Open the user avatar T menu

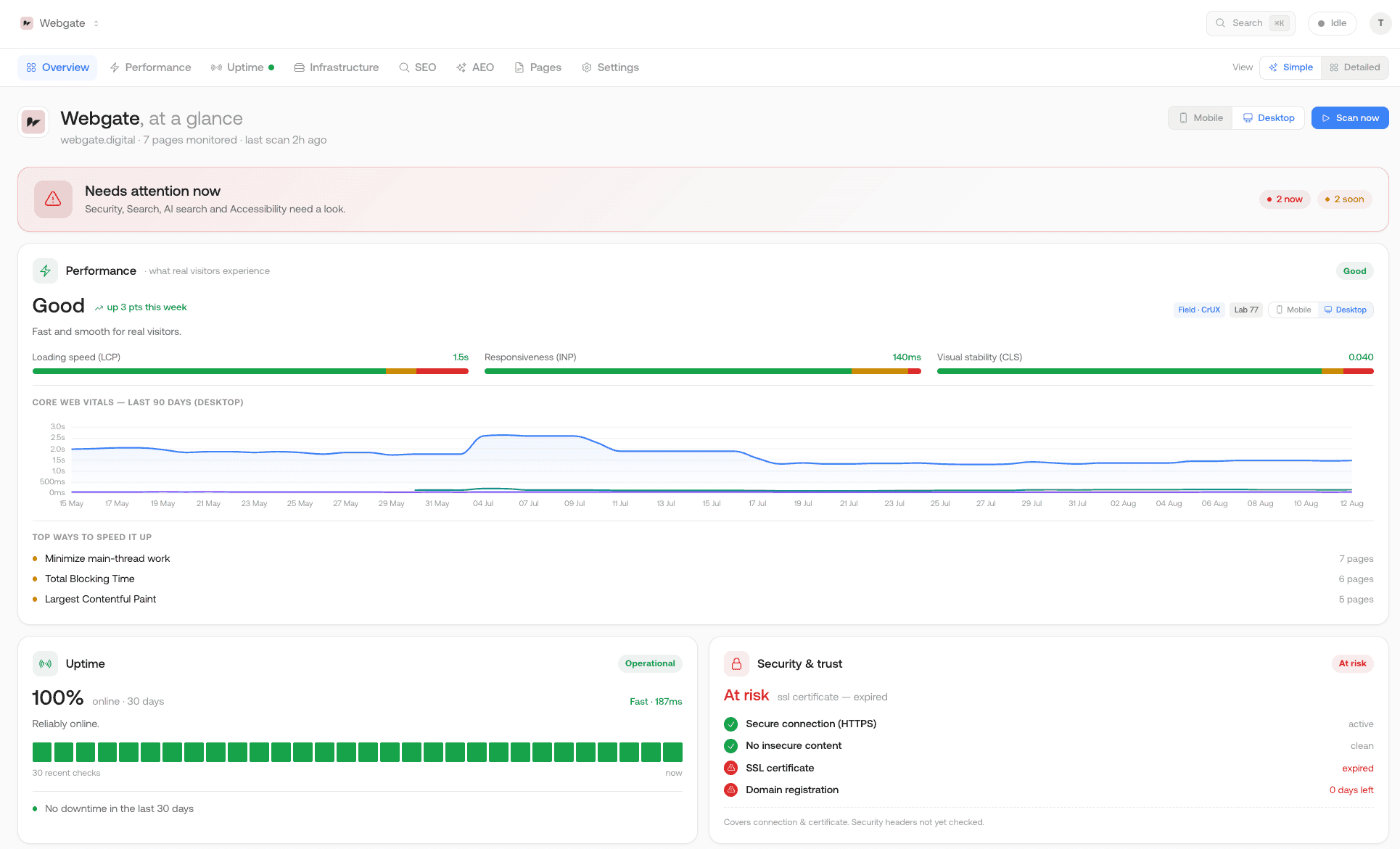(1380, 23)
